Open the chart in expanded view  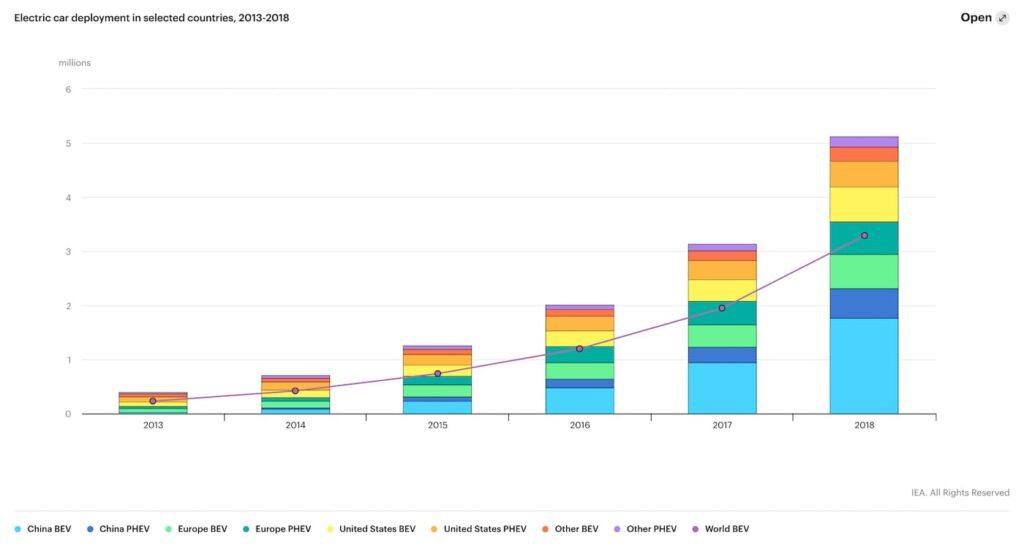click(x=976, y=18)
